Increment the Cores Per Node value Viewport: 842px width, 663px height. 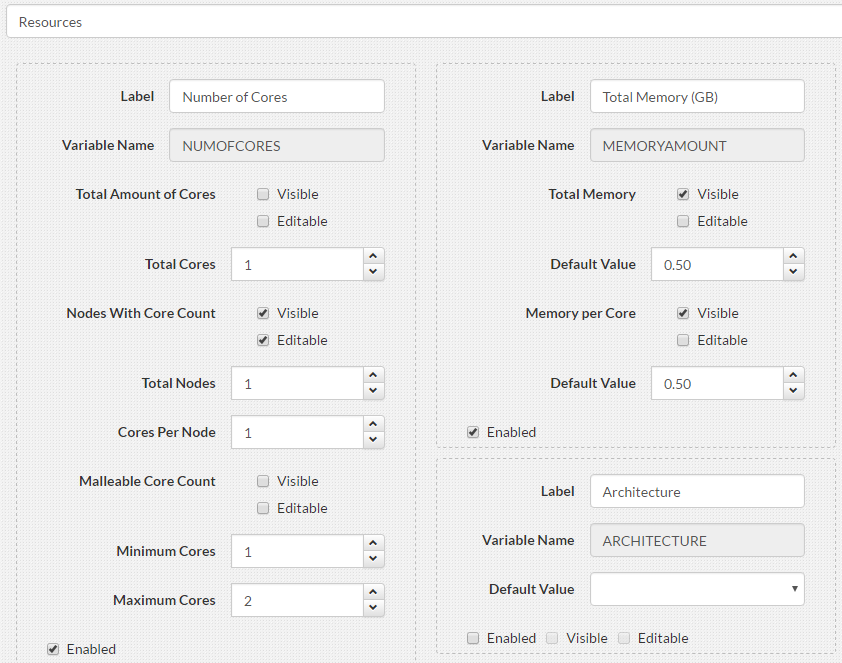374,424
